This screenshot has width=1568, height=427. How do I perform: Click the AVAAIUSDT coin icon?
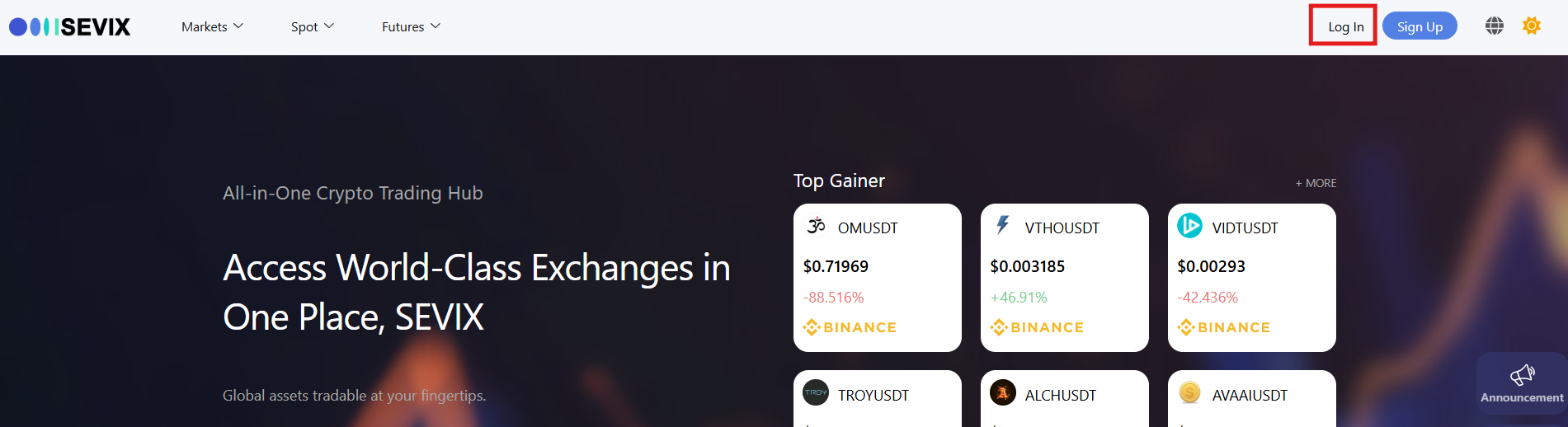(1189, 393)
